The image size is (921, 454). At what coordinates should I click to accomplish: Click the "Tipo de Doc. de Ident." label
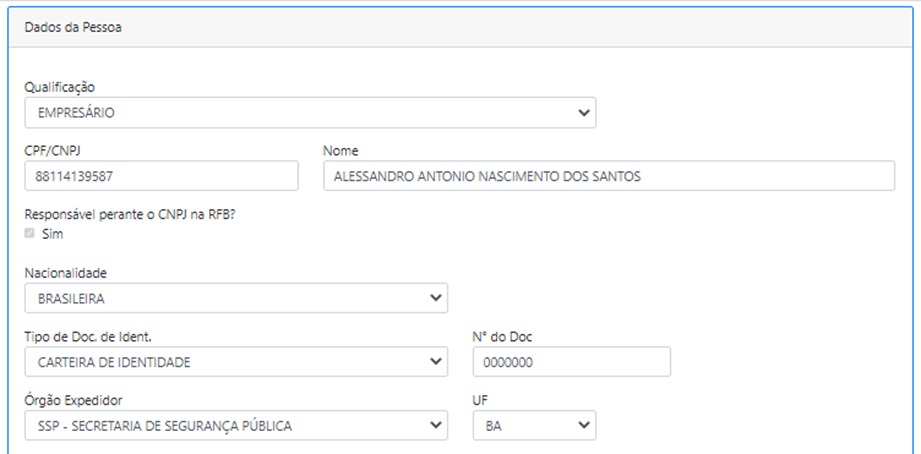click(x=87, y=337)
